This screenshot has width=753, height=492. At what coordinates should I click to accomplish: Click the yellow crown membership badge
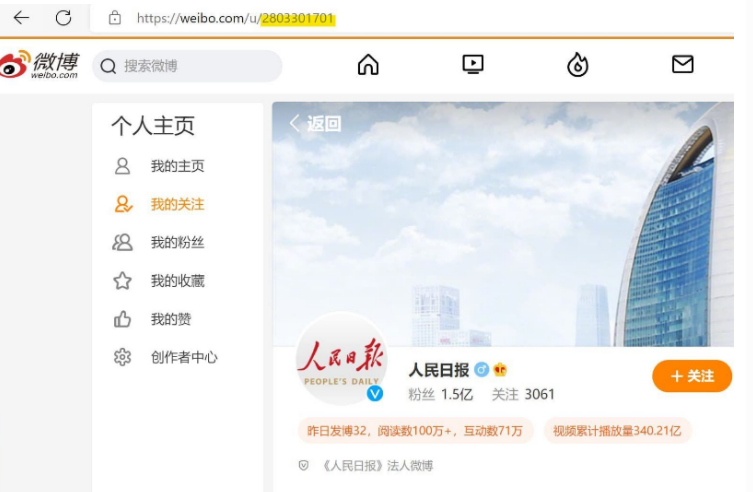pos(500,370)
